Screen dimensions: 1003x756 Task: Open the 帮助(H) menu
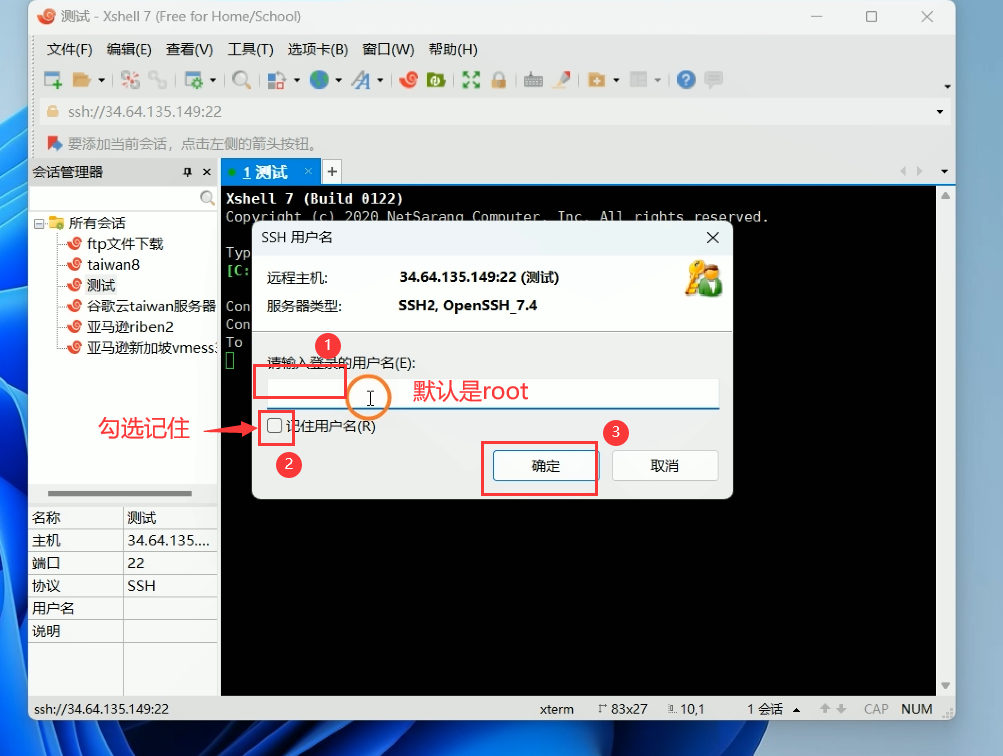click(x=453, y=49)
